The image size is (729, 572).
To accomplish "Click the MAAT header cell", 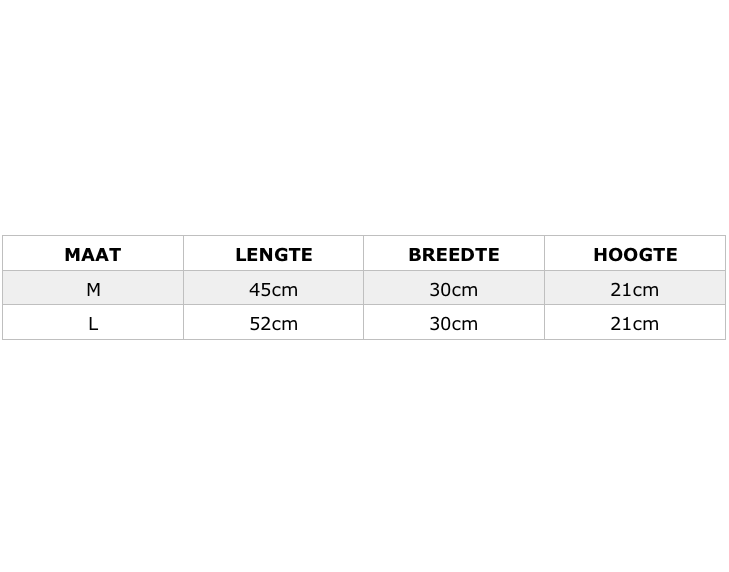I will (x=93, y=254).
